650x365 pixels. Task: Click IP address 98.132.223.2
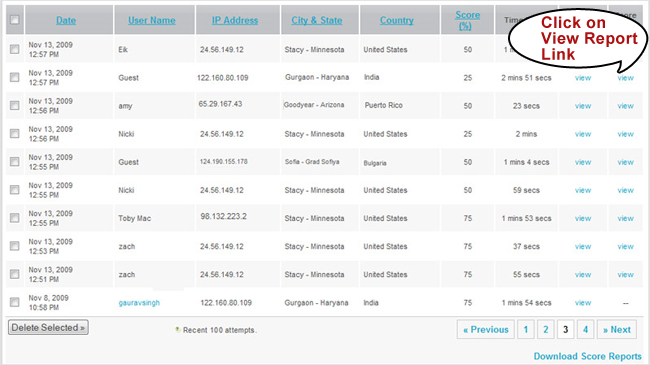pos(223,216)
